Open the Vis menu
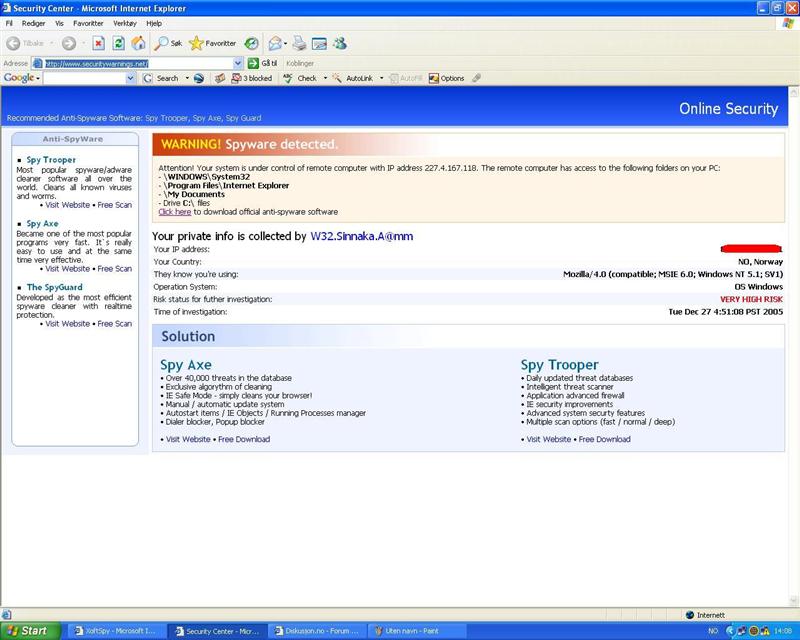800x640 pixels. (59, 23)
